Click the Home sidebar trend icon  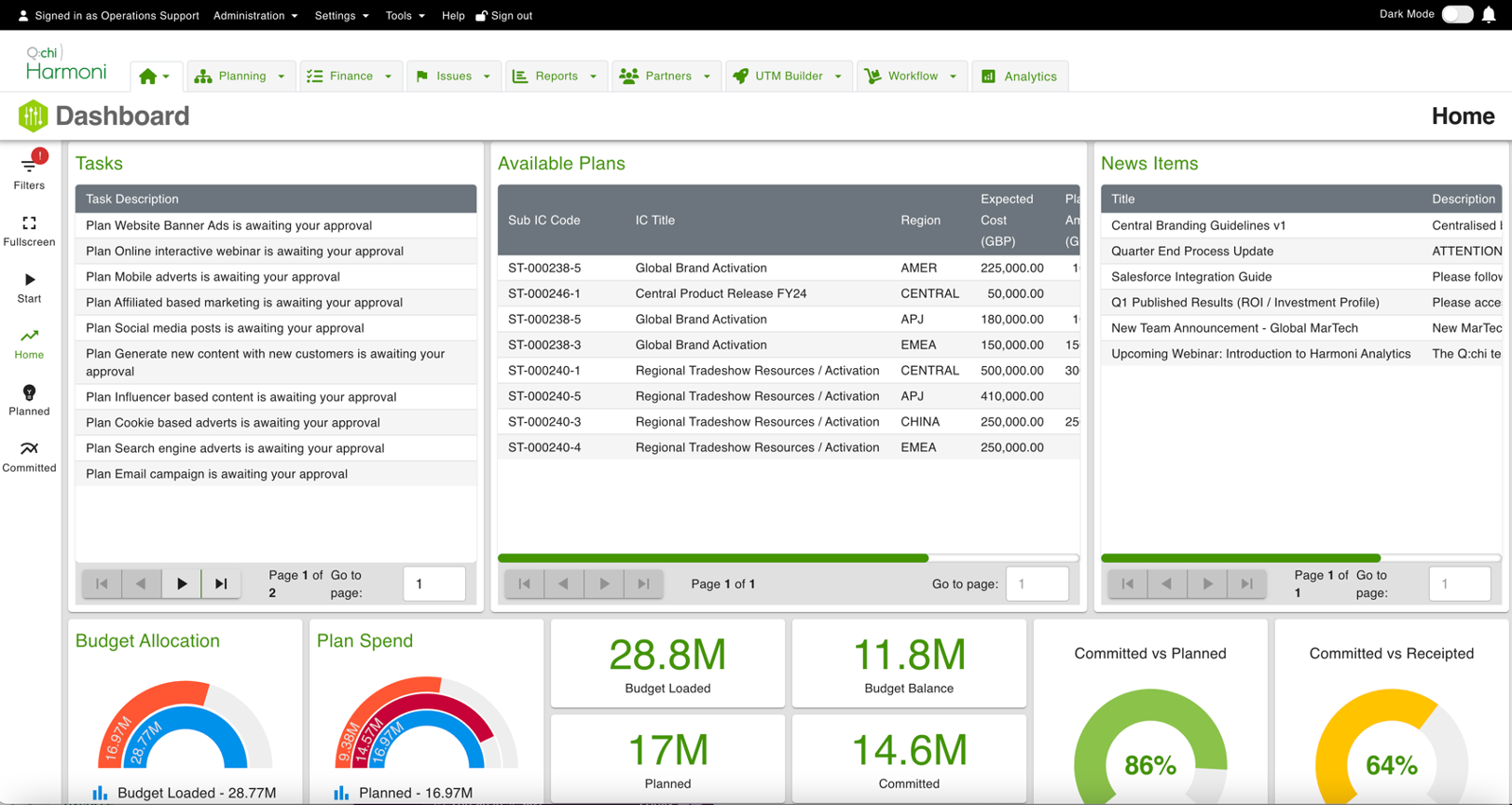29,343
